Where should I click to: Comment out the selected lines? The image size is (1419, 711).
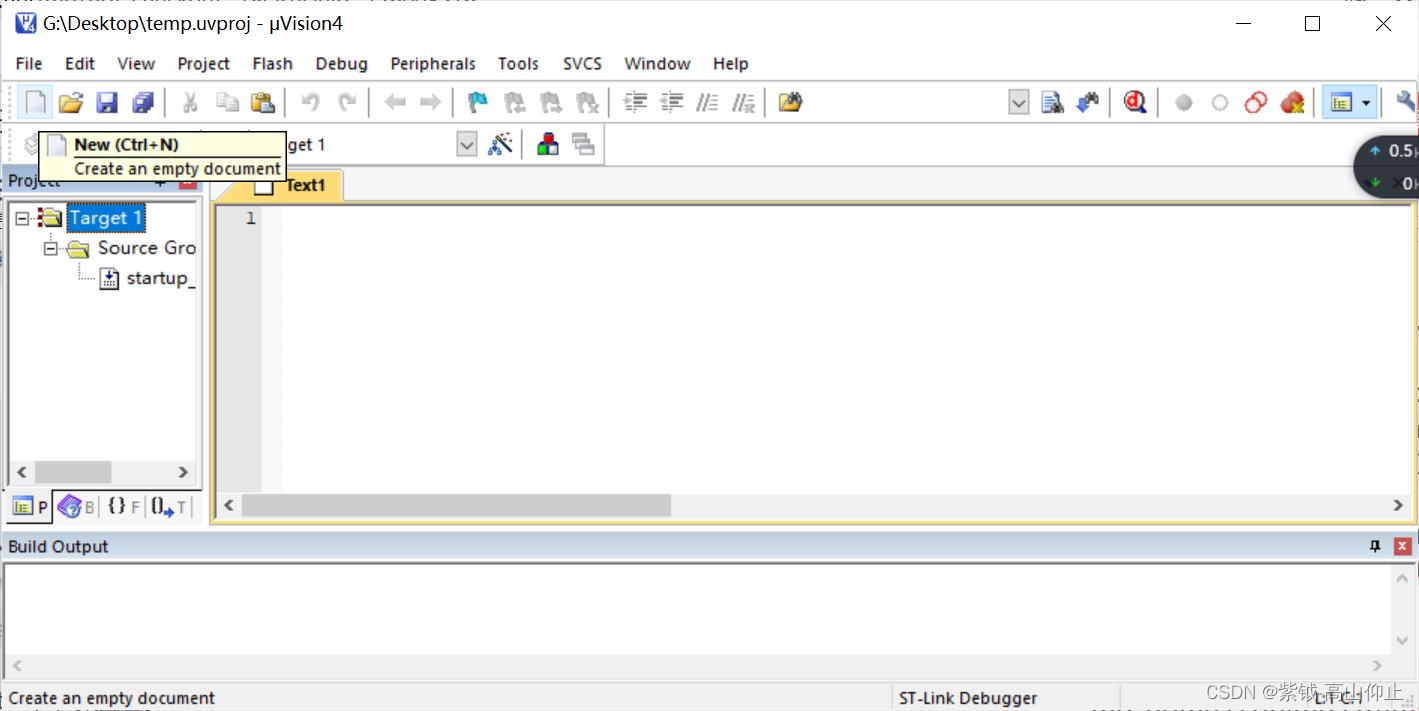(x=707, y=102)
